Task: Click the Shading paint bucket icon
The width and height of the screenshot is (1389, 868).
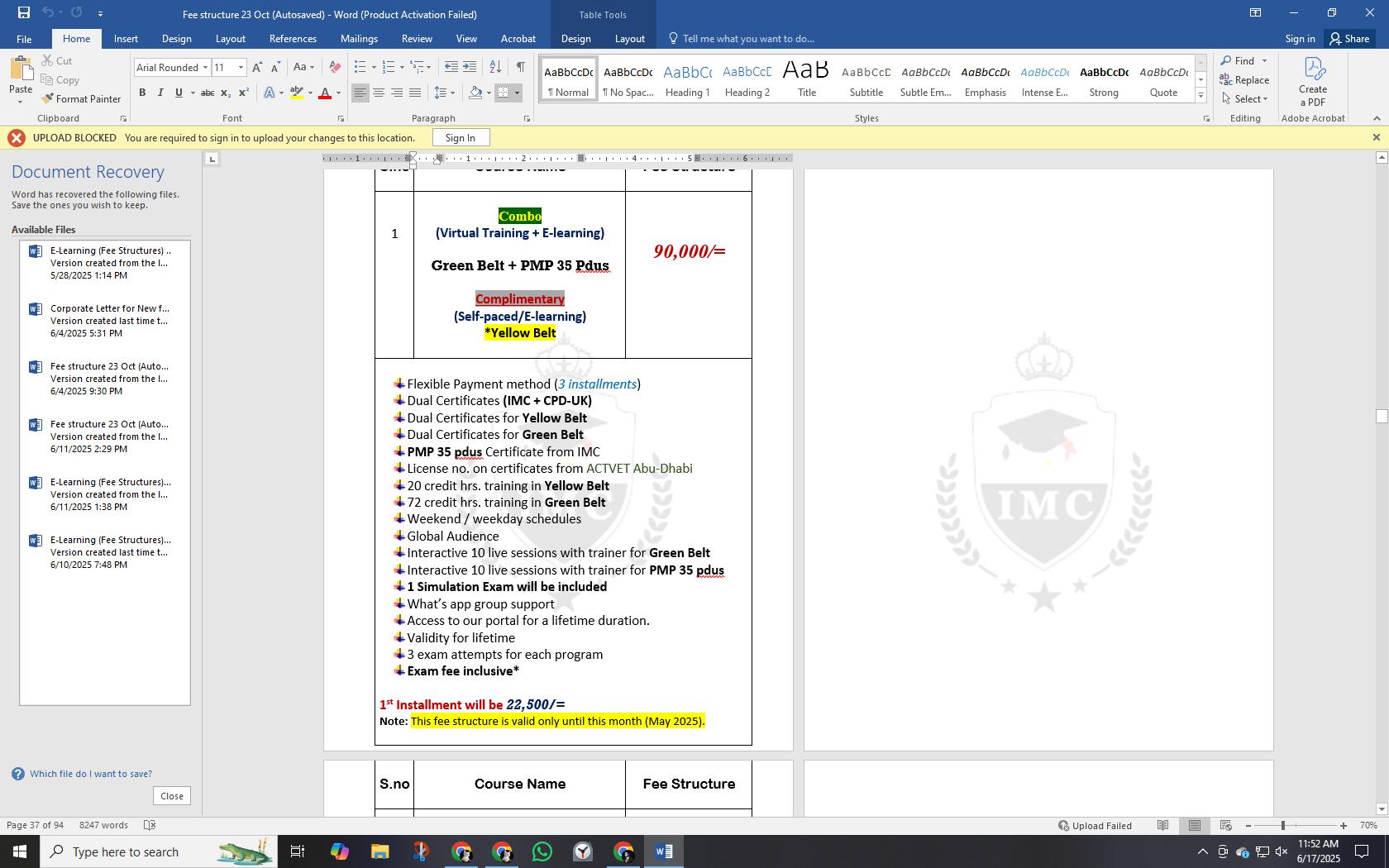Action: (475, 93)
